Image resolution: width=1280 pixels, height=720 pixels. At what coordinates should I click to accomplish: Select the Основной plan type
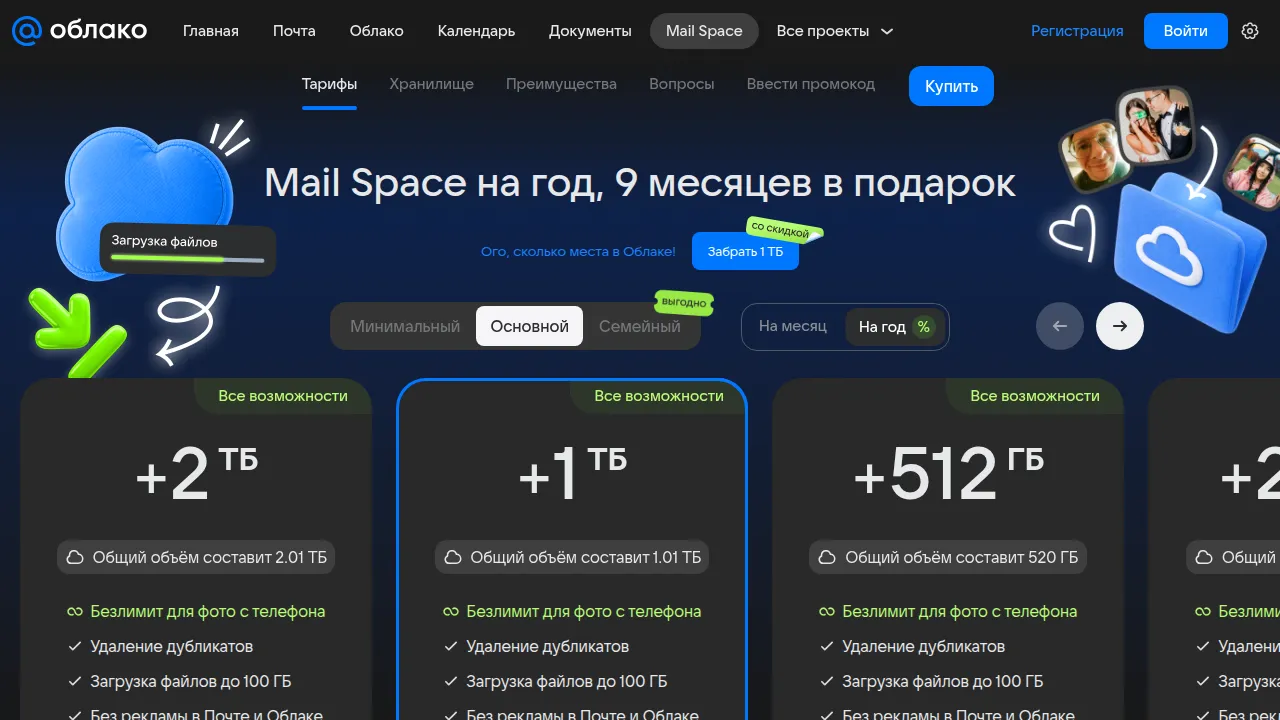(529, 327)
